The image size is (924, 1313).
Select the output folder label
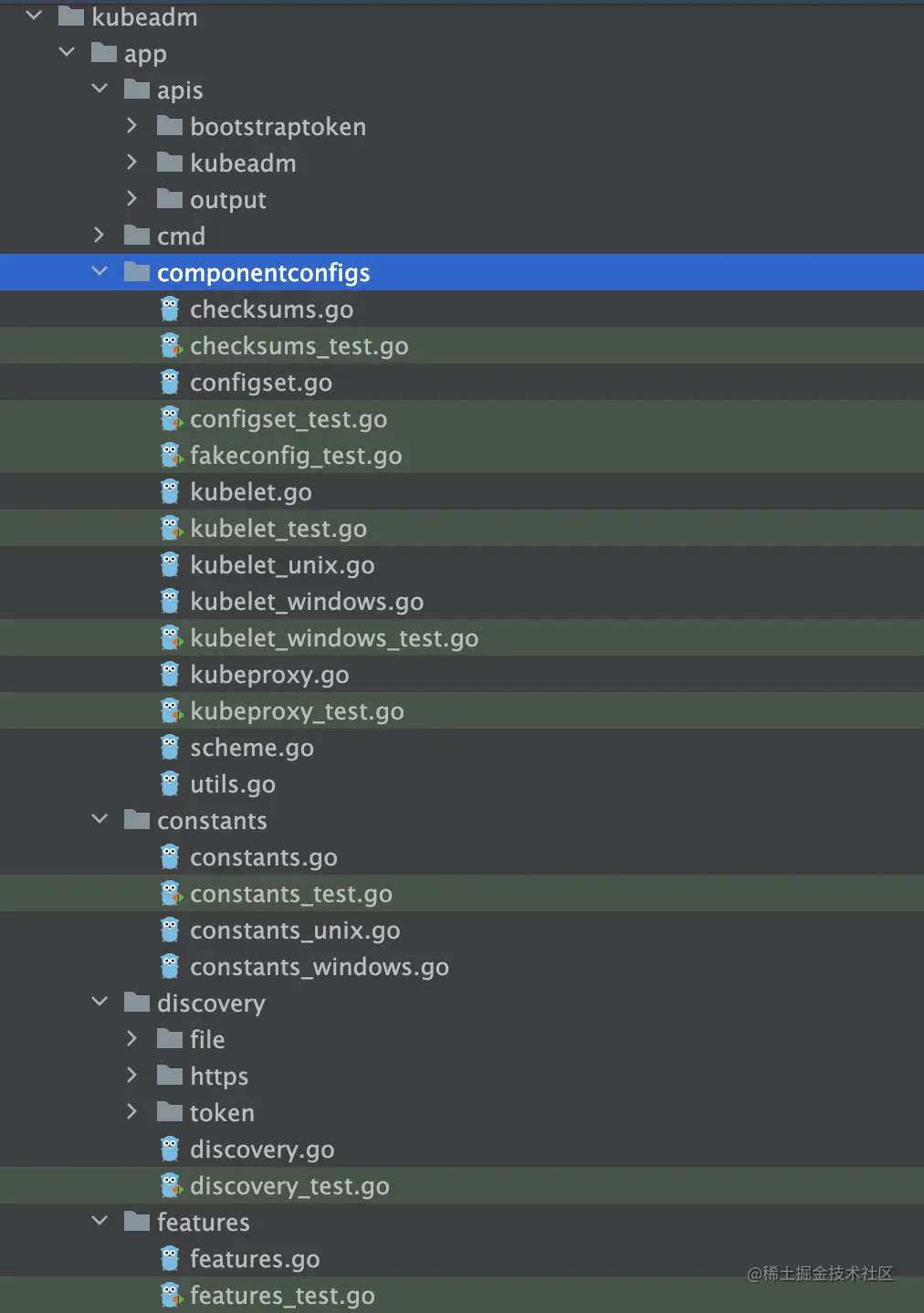tap(228, 200)
